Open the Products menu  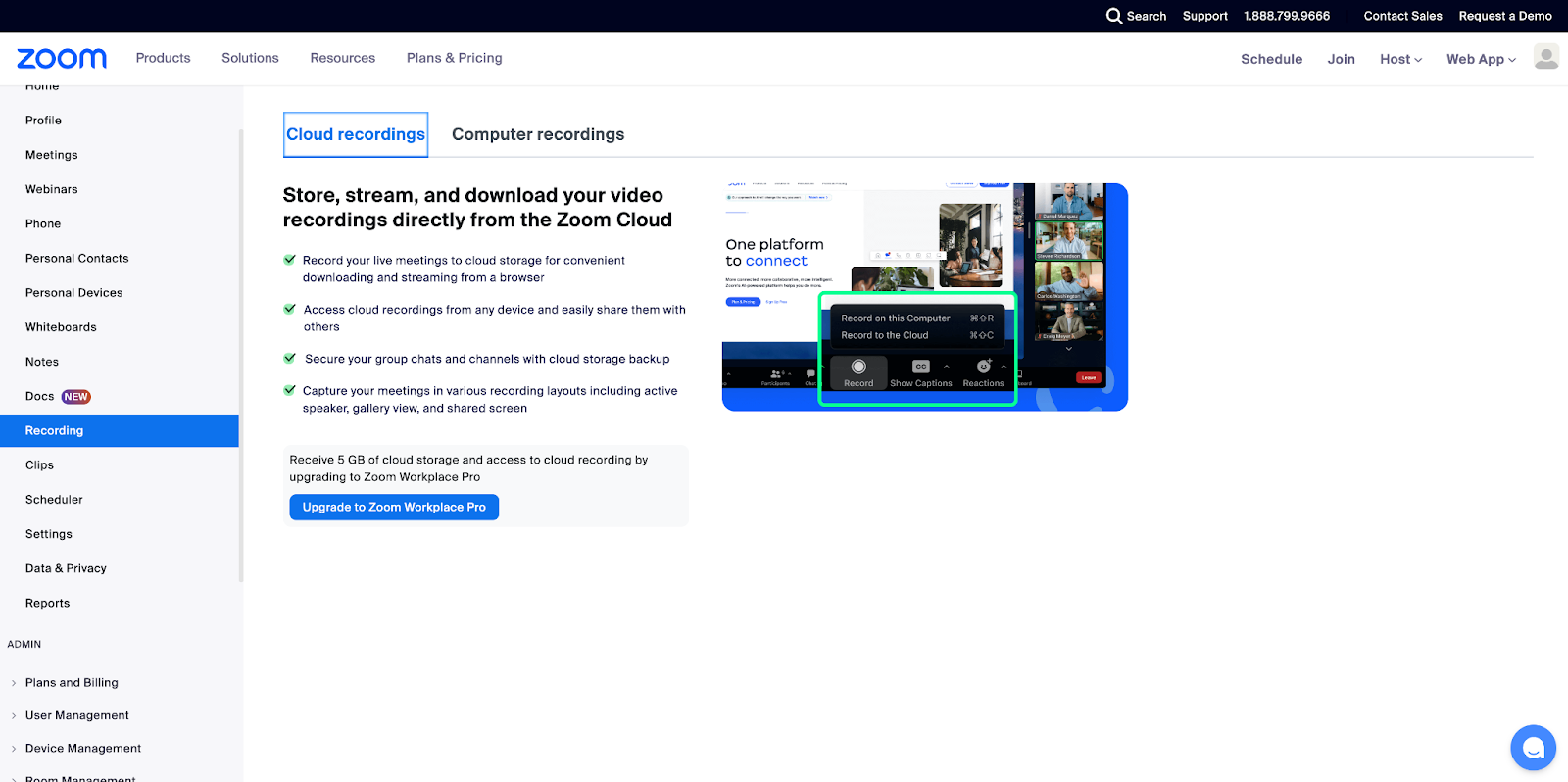click(164, 58)
